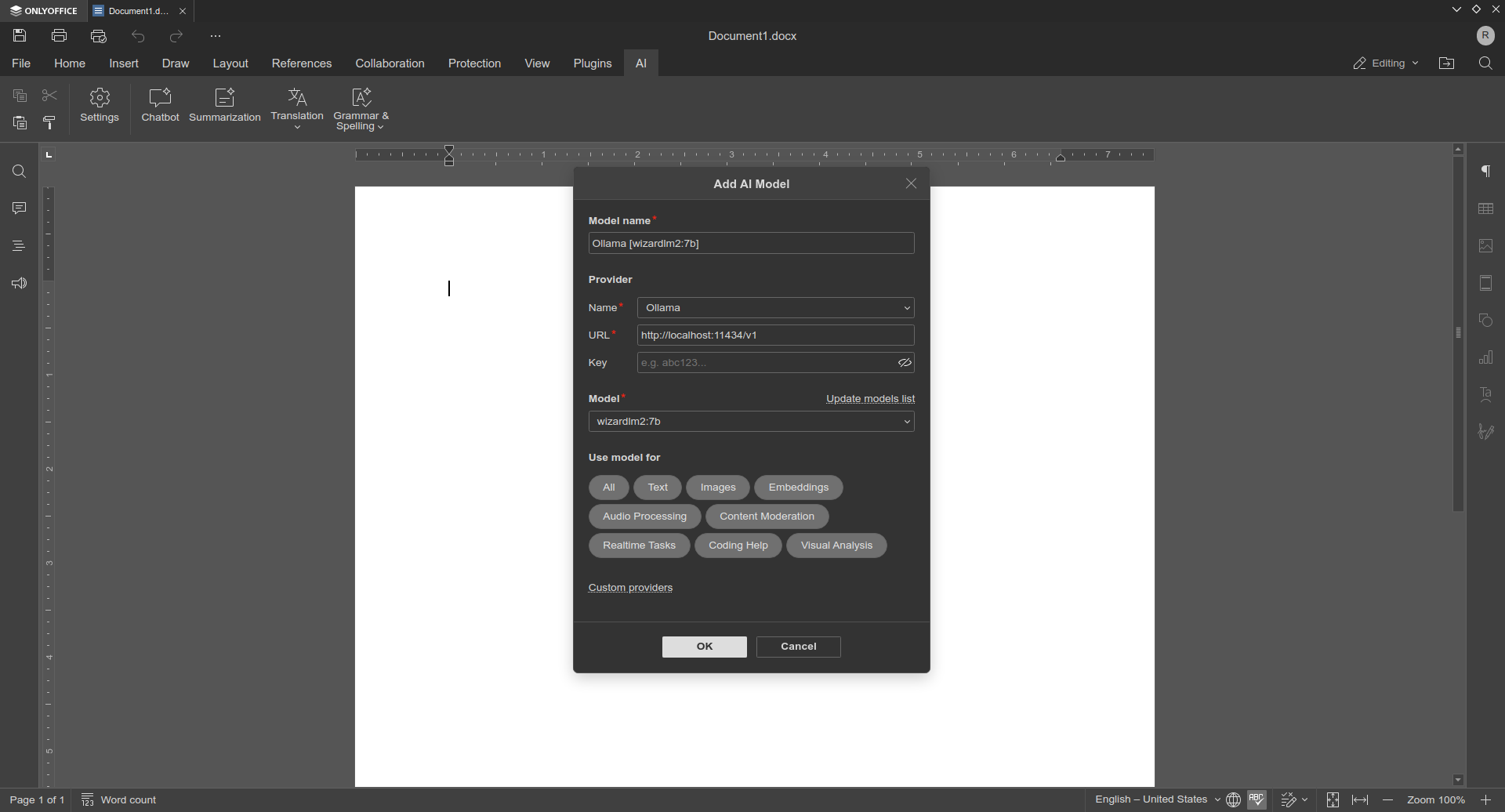Screen dimensions: 1505x812
Task: Switch to the References tab
Action: [x=302, y=63]
